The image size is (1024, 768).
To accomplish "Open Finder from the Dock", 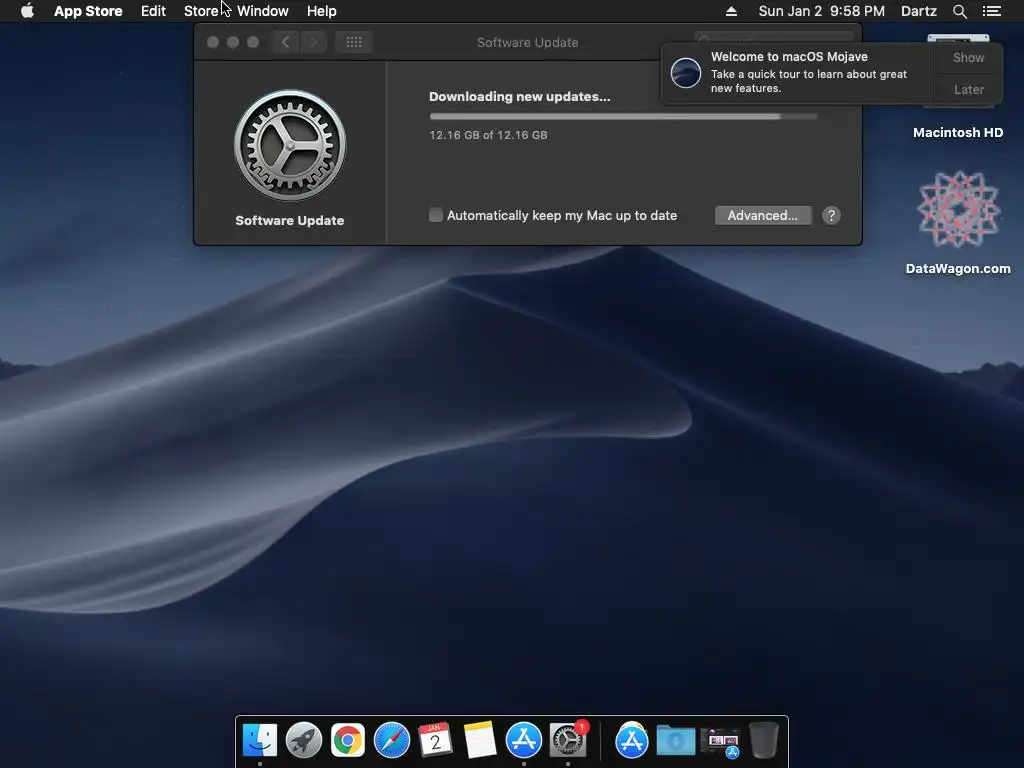I will tap(260, 741).
